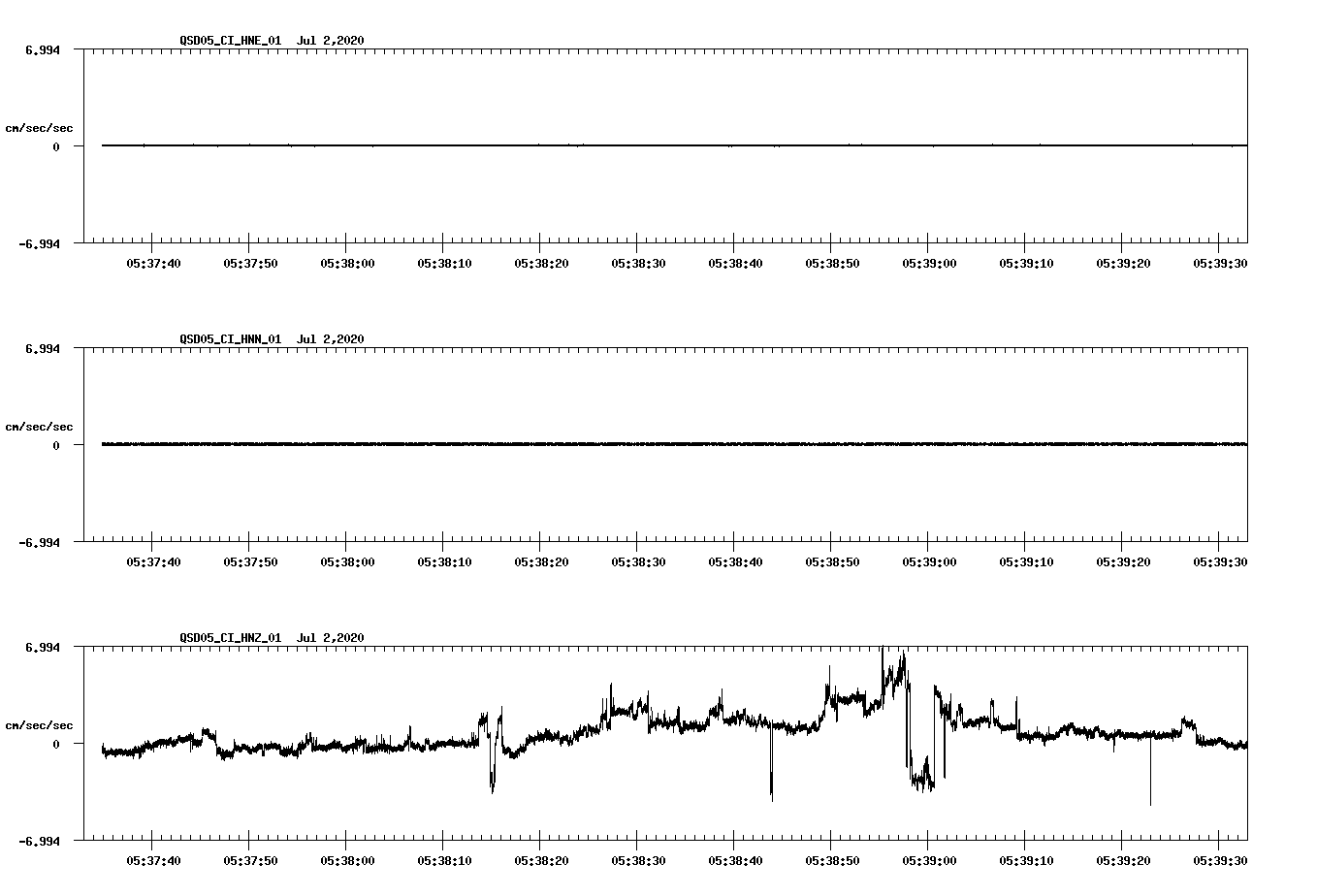Select 6.994 upper limit on HNE chart

[x=44, y=49]
